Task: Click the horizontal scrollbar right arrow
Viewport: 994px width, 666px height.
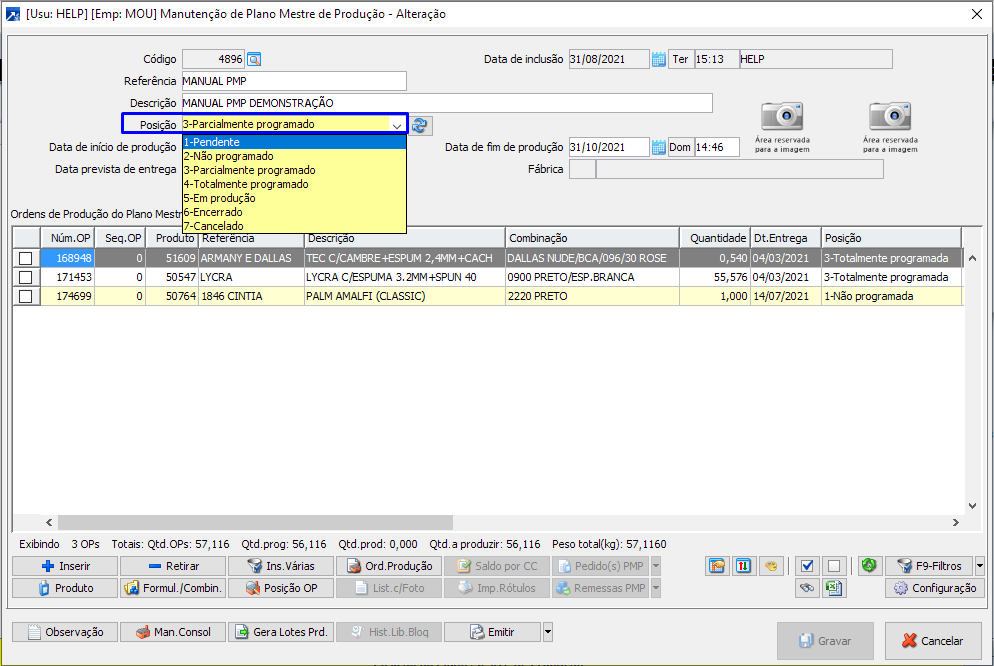Action: pos(955,522)
